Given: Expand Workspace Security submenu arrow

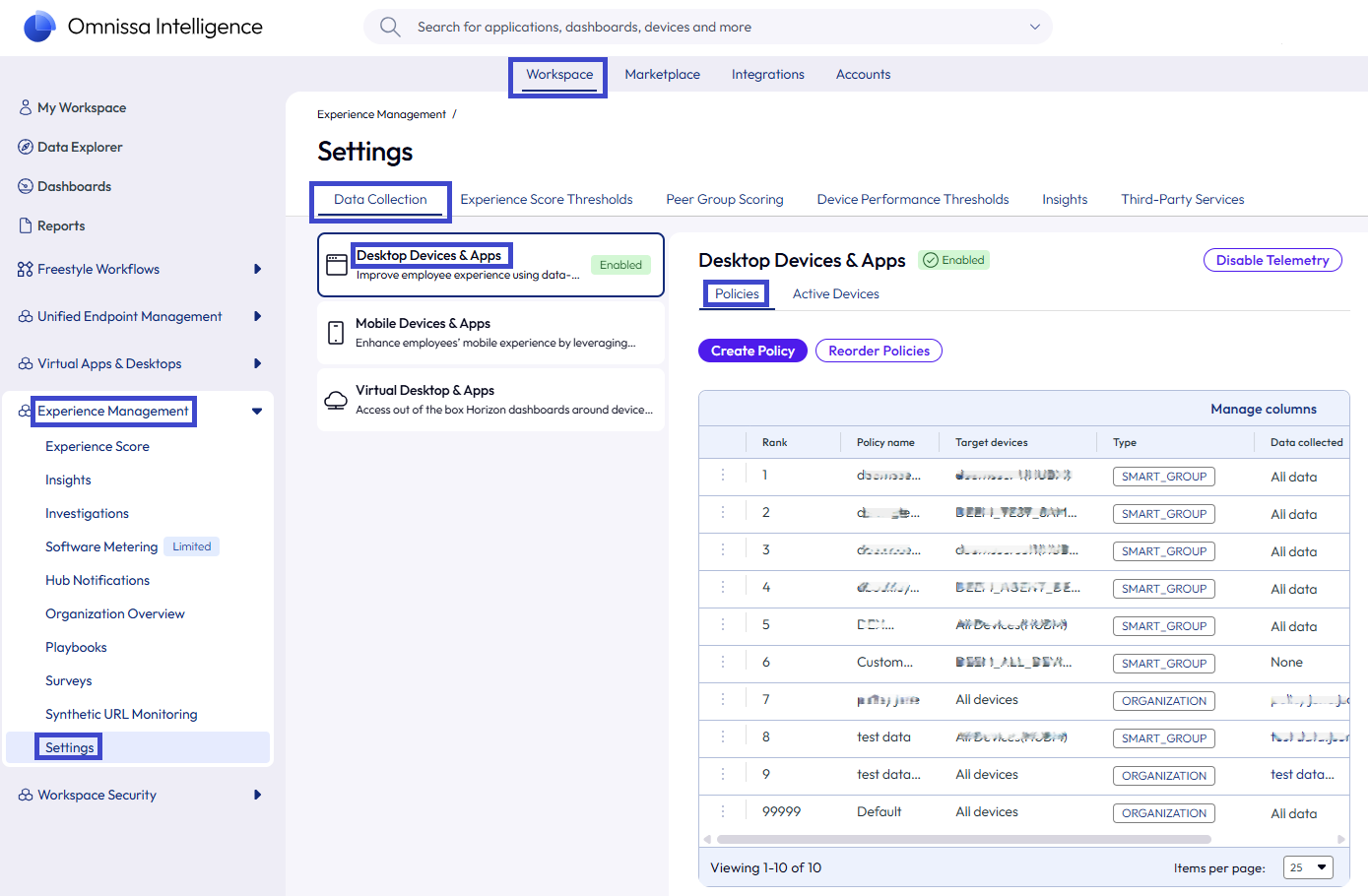Looking at the screenshot, I should coord(258,795).
